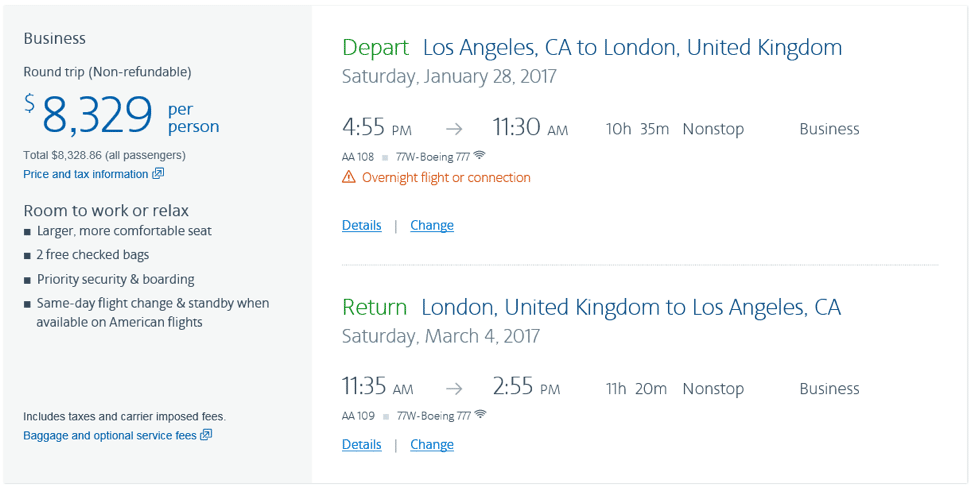Open Price and tax information link
The image size is (975, 488).
click(86, 174)
